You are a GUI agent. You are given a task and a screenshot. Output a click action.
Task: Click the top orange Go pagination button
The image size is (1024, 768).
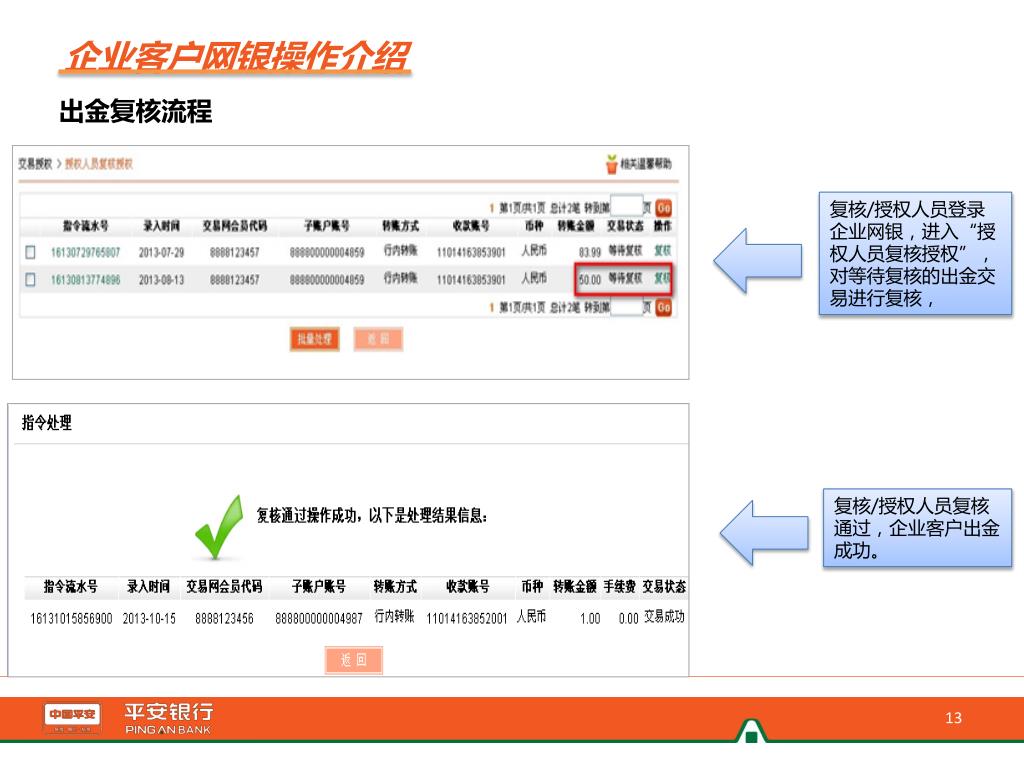point(664,208)
